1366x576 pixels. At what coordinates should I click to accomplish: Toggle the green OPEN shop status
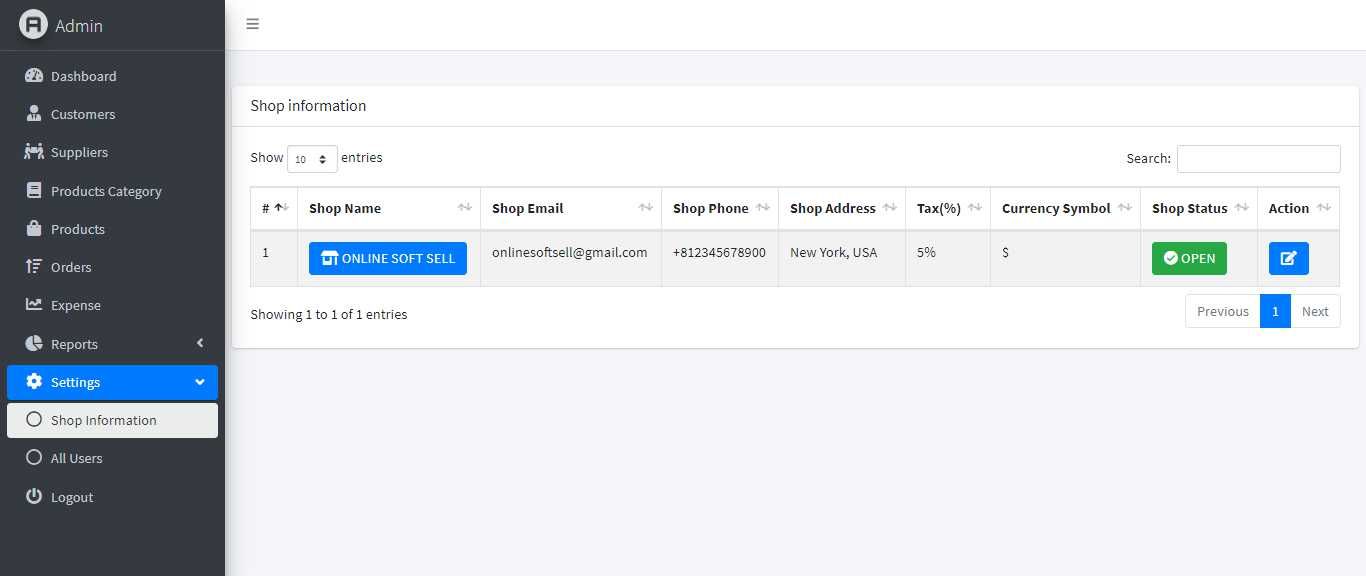point(1189,258)
